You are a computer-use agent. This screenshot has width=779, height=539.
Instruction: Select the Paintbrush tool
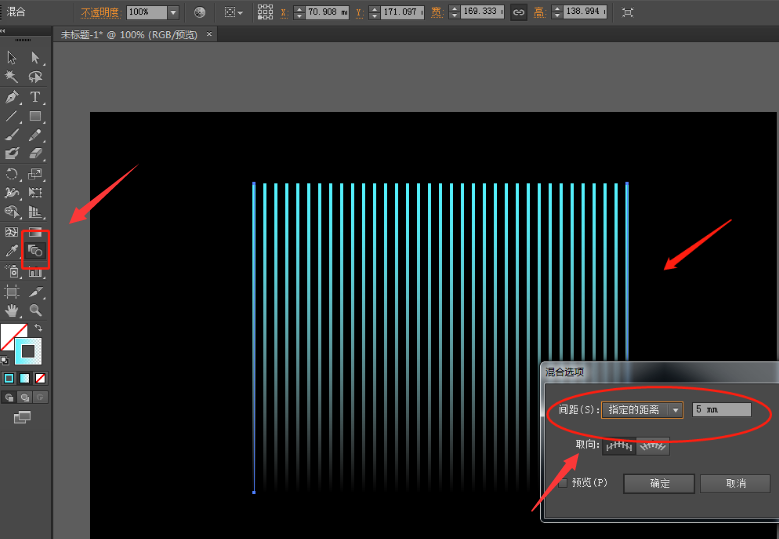coord(12,135)
